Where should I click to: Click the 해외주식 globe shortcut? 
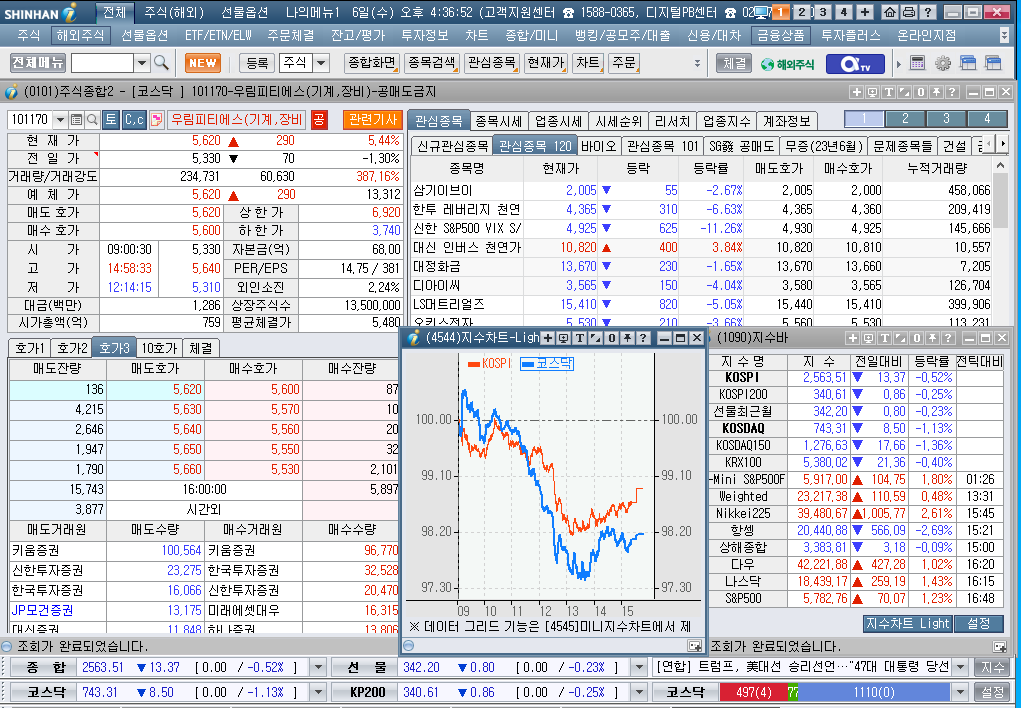[x=787, y=64]
